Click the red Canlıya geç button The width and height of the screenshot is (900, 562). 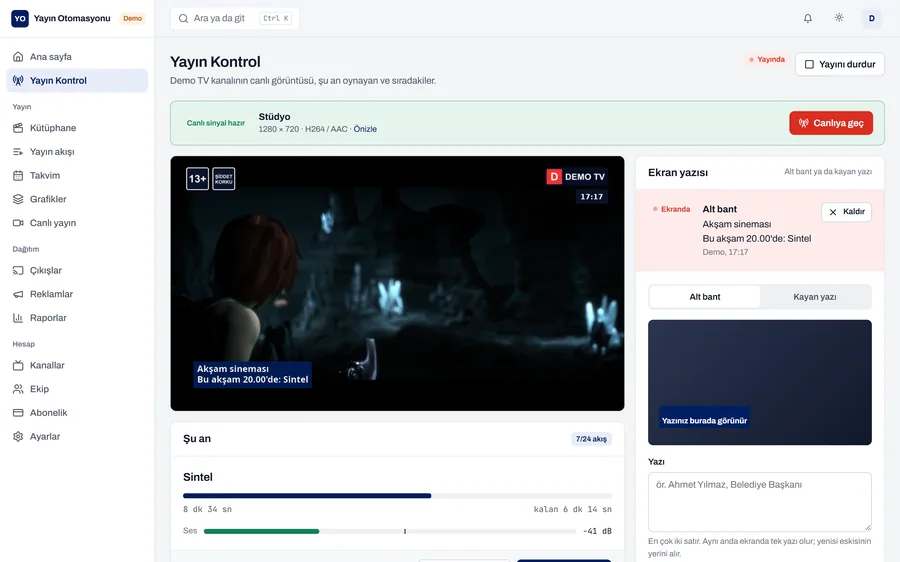831,123
